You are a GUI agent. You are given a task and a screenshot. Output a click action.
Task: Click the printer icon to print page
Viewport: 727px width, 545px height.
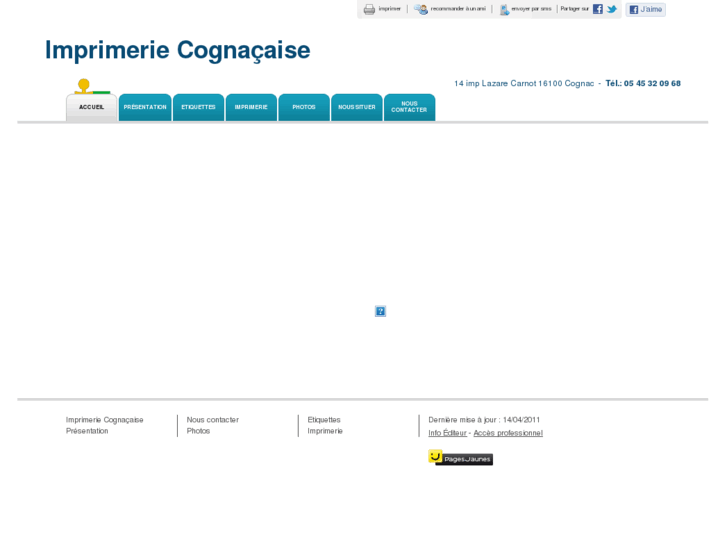click(369, 9)
